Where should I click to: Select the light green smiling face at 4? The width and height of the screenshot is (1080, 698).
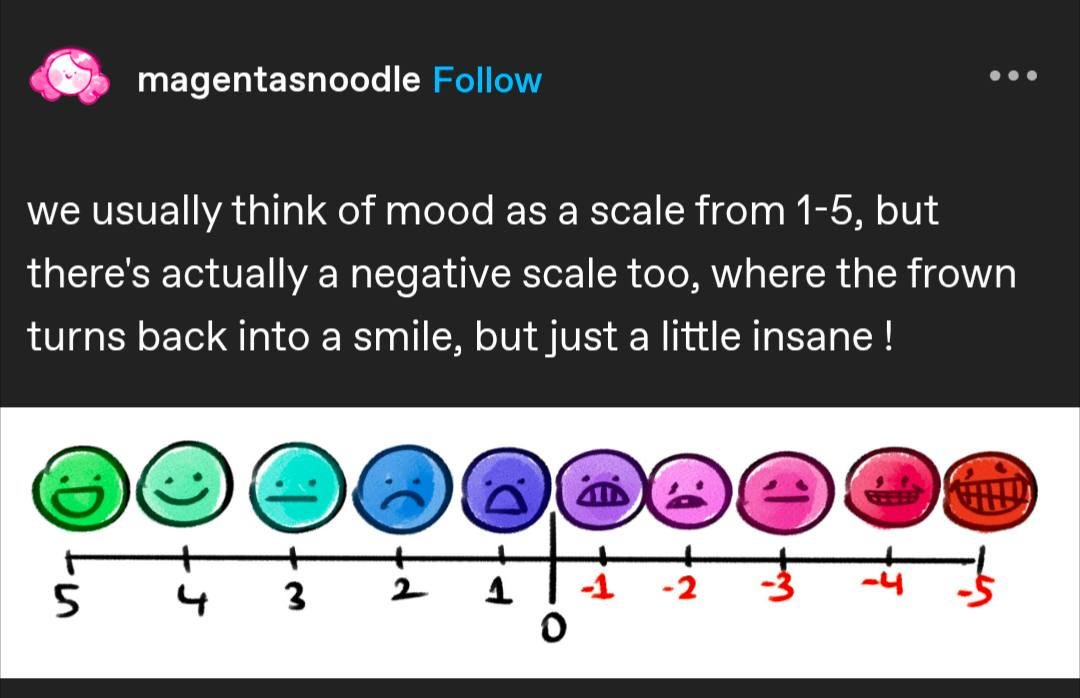point(184,485)
